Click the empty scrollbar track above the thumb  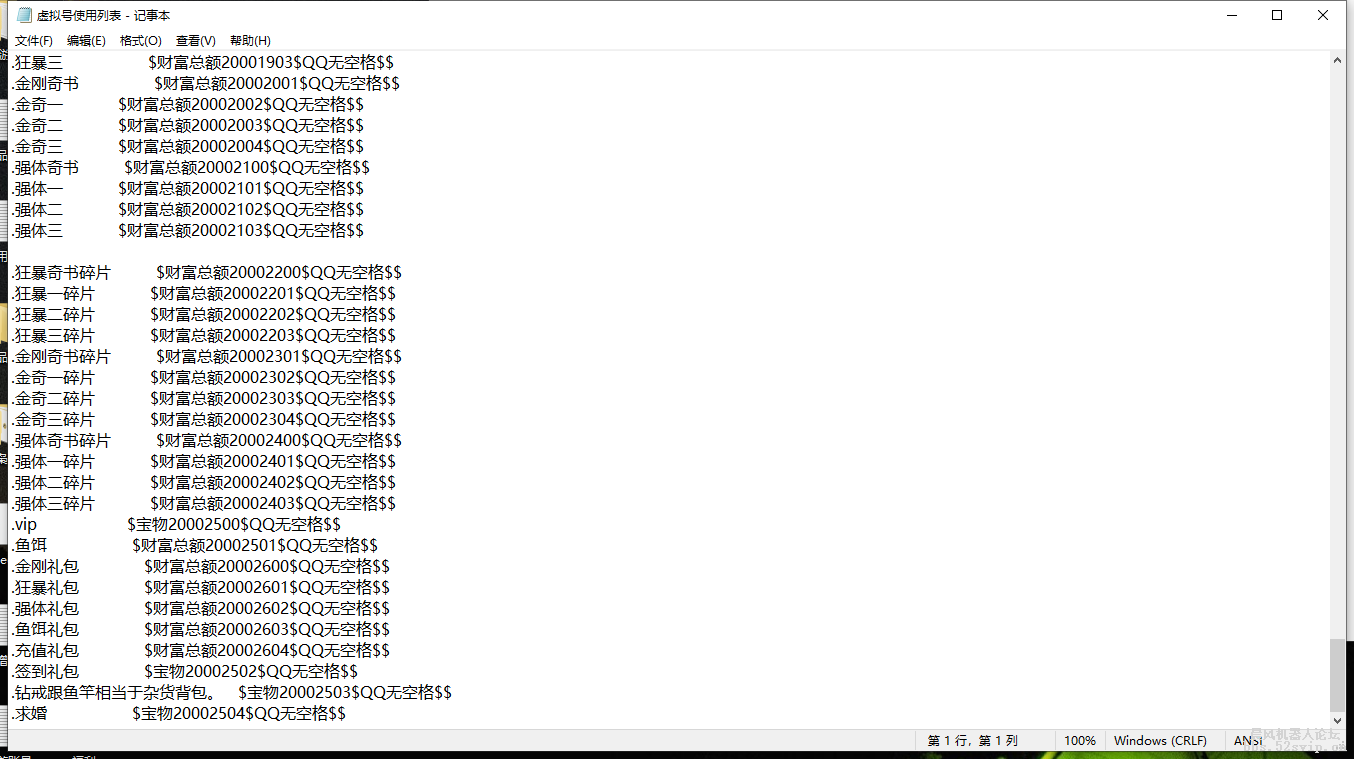click(x=1338, y=350)
